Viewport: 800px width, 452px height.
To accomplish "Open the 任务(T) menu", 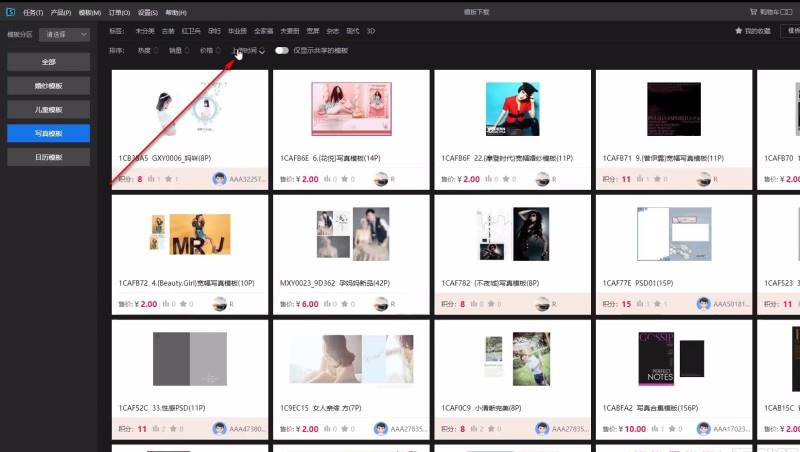I will pos(33,12).
